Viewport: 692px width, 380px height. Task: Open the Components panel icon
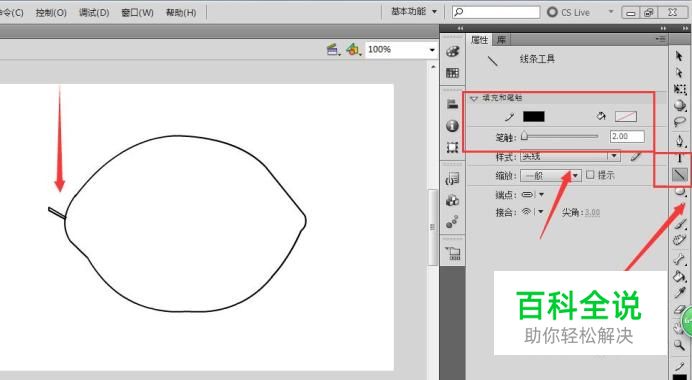coord(452,200)
